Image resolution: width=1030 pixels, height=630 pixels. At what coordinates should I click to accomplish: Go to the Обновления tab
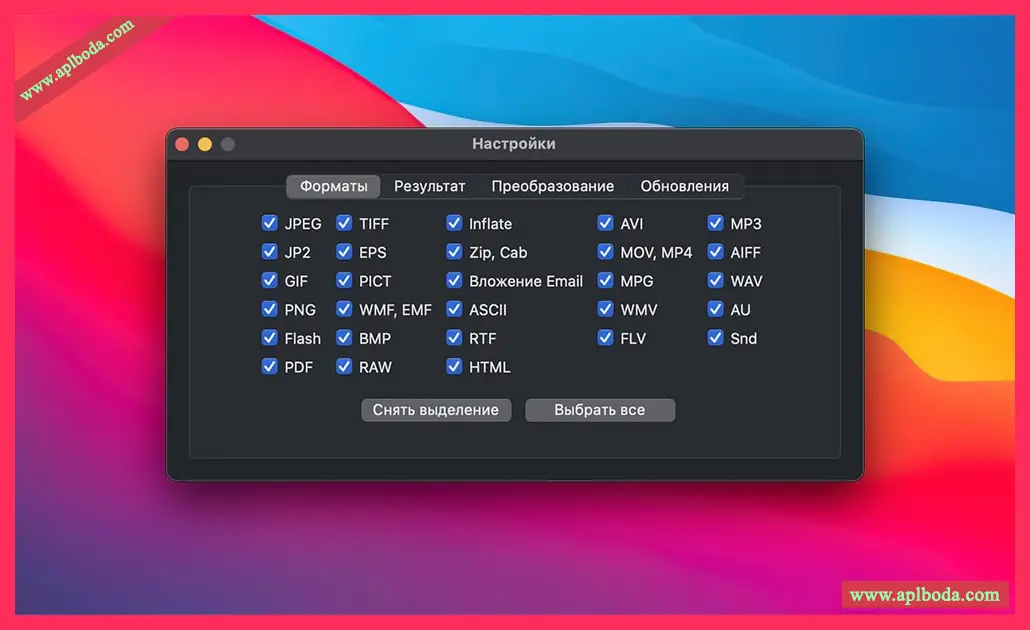click(684, 186)
